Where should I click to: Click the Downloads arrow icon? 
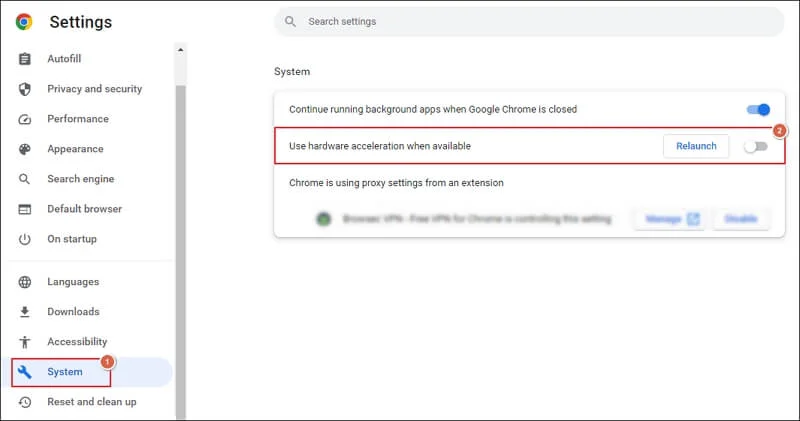pos(24,312)
